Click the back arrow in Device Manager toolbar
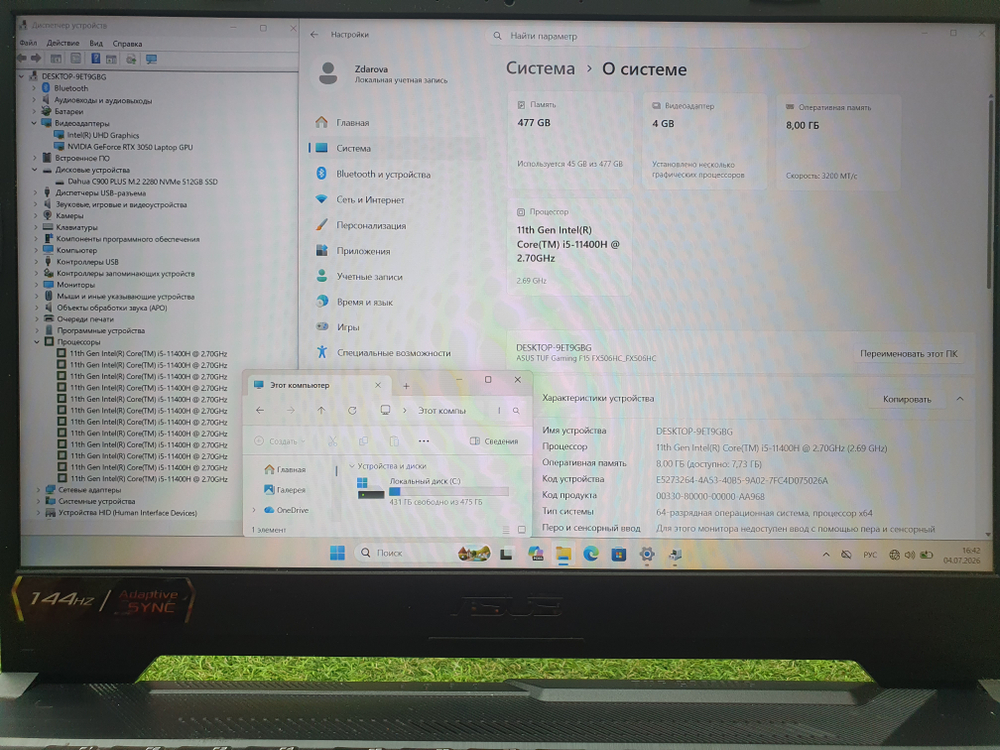Image resolution: width=1000 pixels, height=750 pixels. (x=22, y=58)
